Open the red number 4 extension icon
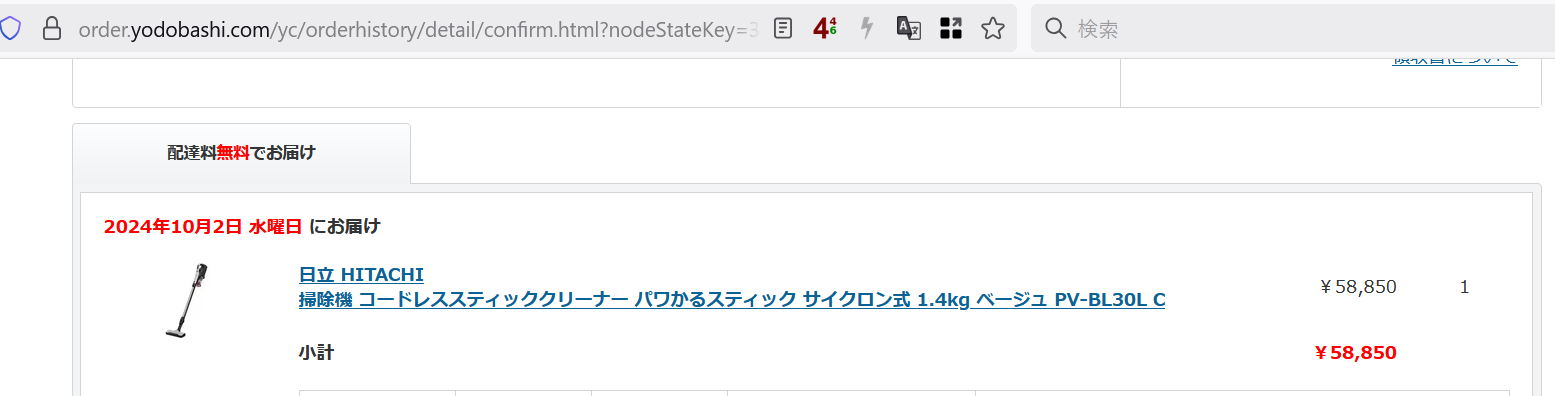Image resolution: width=1555 pixels, height=396 pixels. 825,28
